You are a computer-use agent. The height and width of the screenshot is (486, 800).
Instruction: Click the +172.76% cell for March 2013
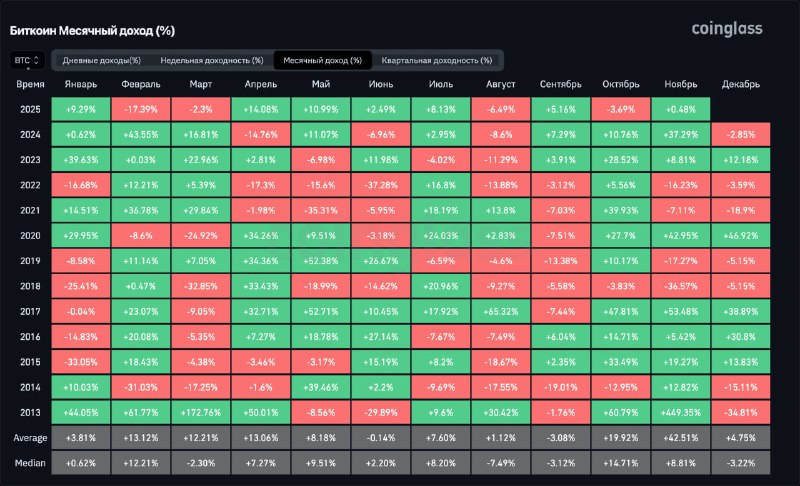pyautogui.click(x=203, y=413)
